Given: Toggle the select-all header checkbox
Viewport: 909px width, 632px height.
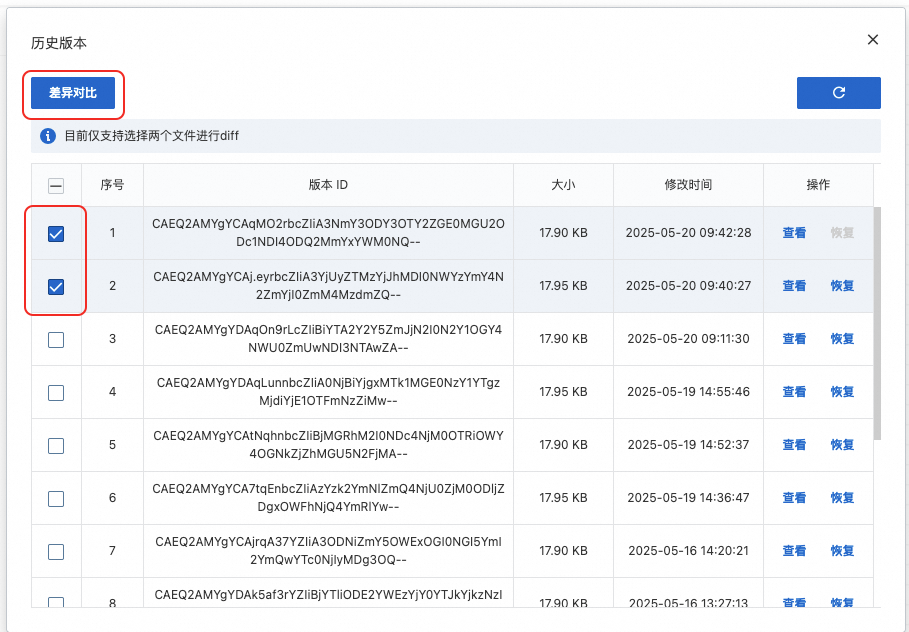Looking at the screenshot, I should [56, 186].
